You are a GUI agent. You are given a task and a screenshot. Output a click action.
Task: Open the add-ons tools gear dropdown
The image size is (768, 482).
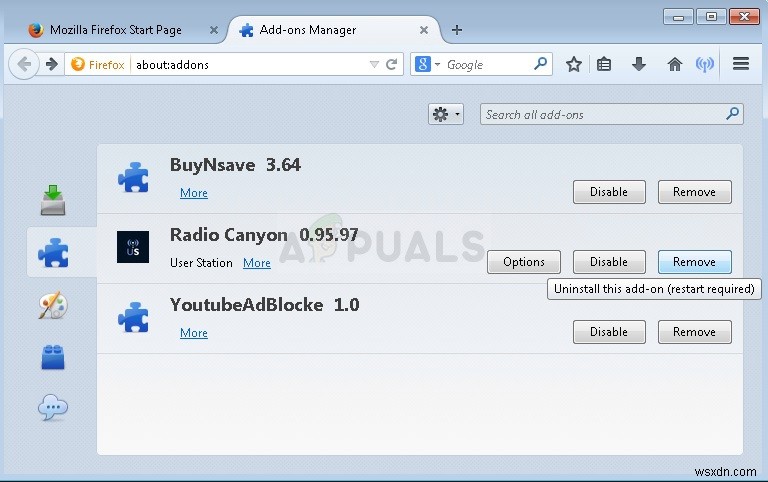(446, 115)
